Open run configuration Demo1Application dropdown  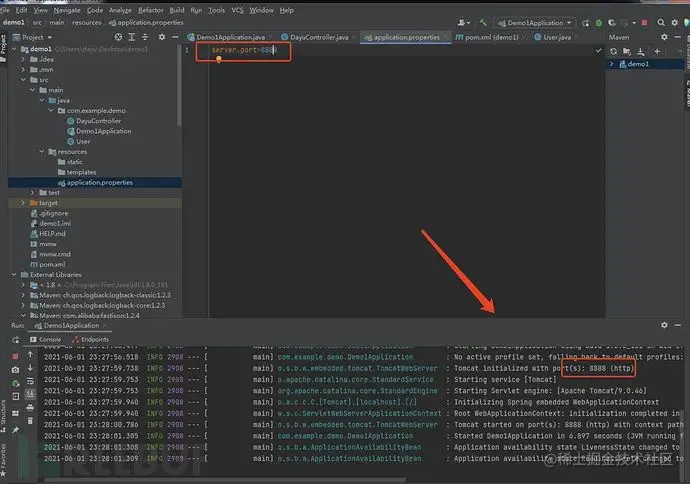535,23
